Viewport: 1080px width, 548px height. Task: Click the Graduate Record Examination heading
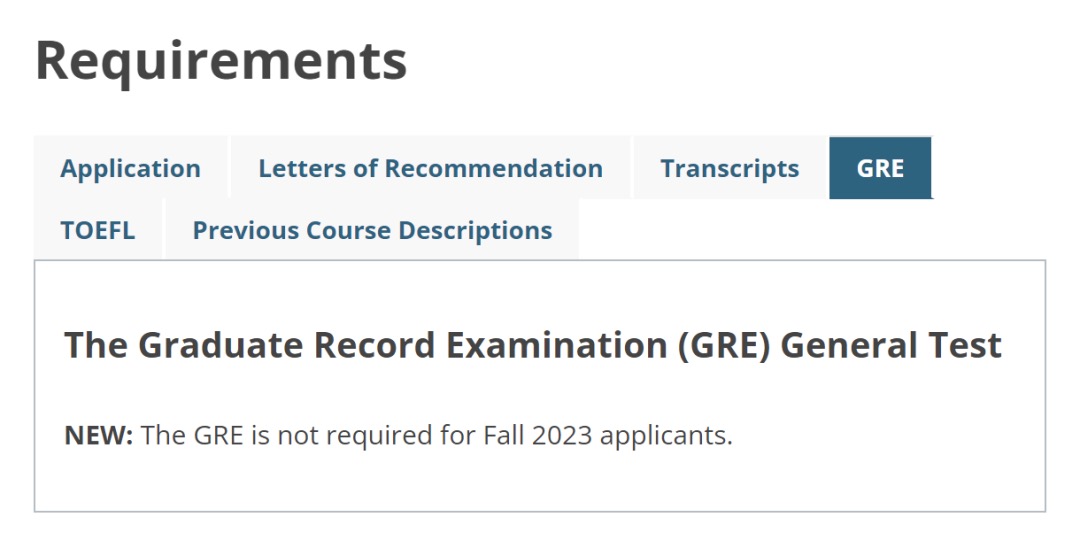tap(532, 345)
